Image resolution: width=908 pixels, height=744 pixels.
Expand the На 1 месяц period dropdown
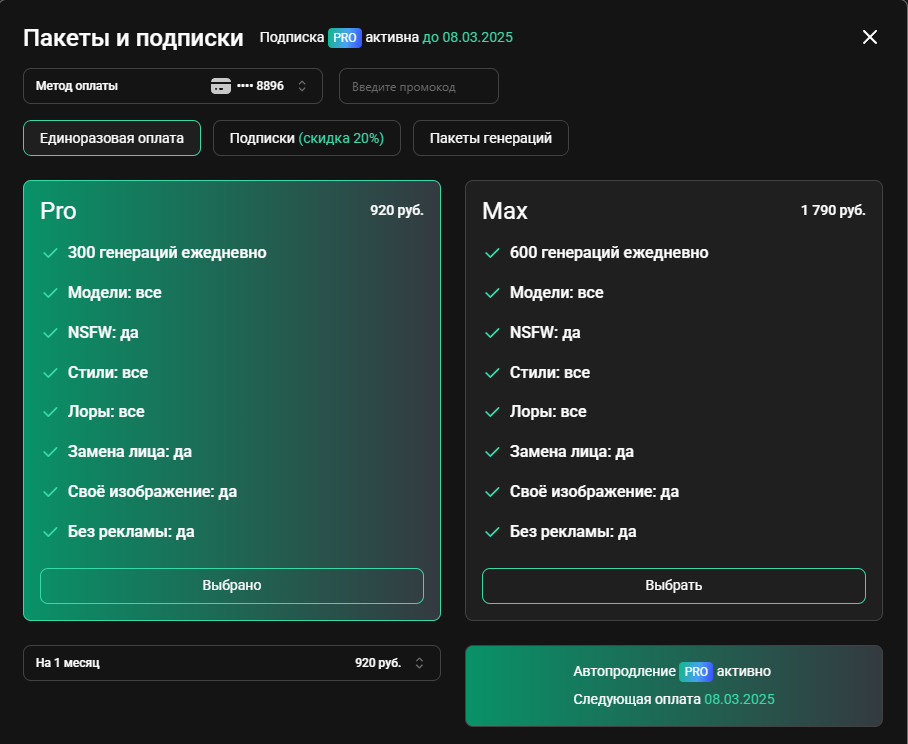tap(232, 663)
